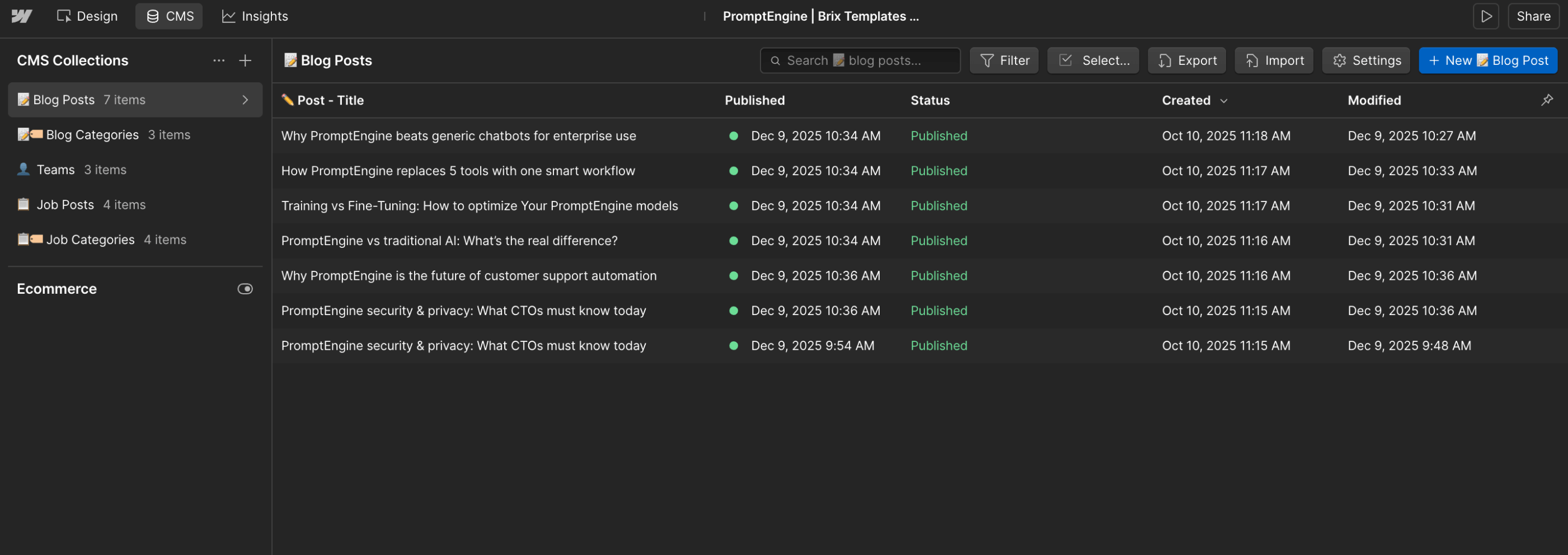Open Blog Posts collection Settings gear
1568x555 pixels.
coord(1366,60)
